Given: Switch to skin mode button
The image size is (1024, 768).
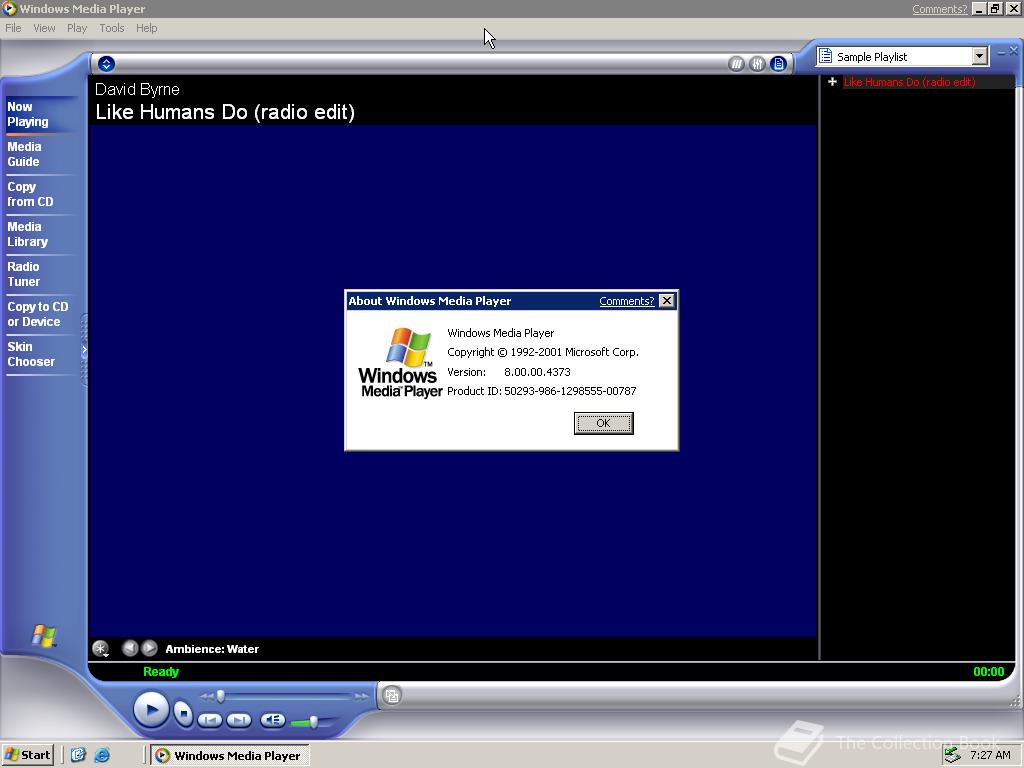Looking at the screenshot, I should (x=392, y=696).
